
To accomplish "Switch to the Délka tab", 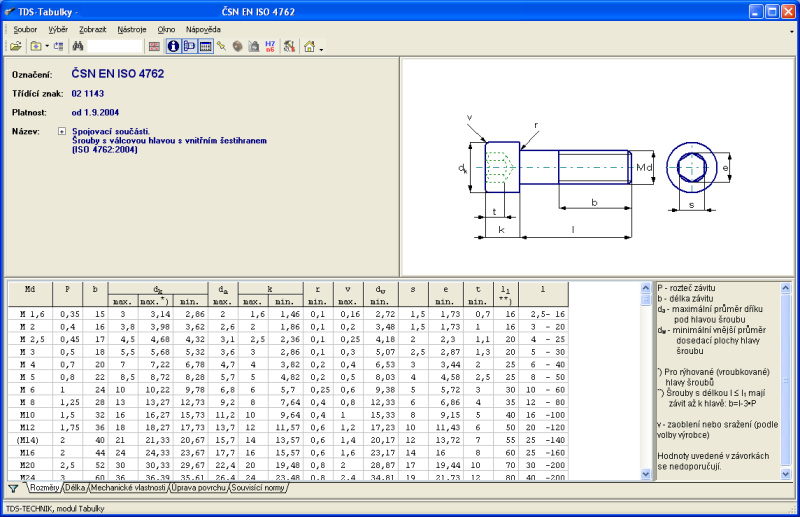I will pos(75,488).
